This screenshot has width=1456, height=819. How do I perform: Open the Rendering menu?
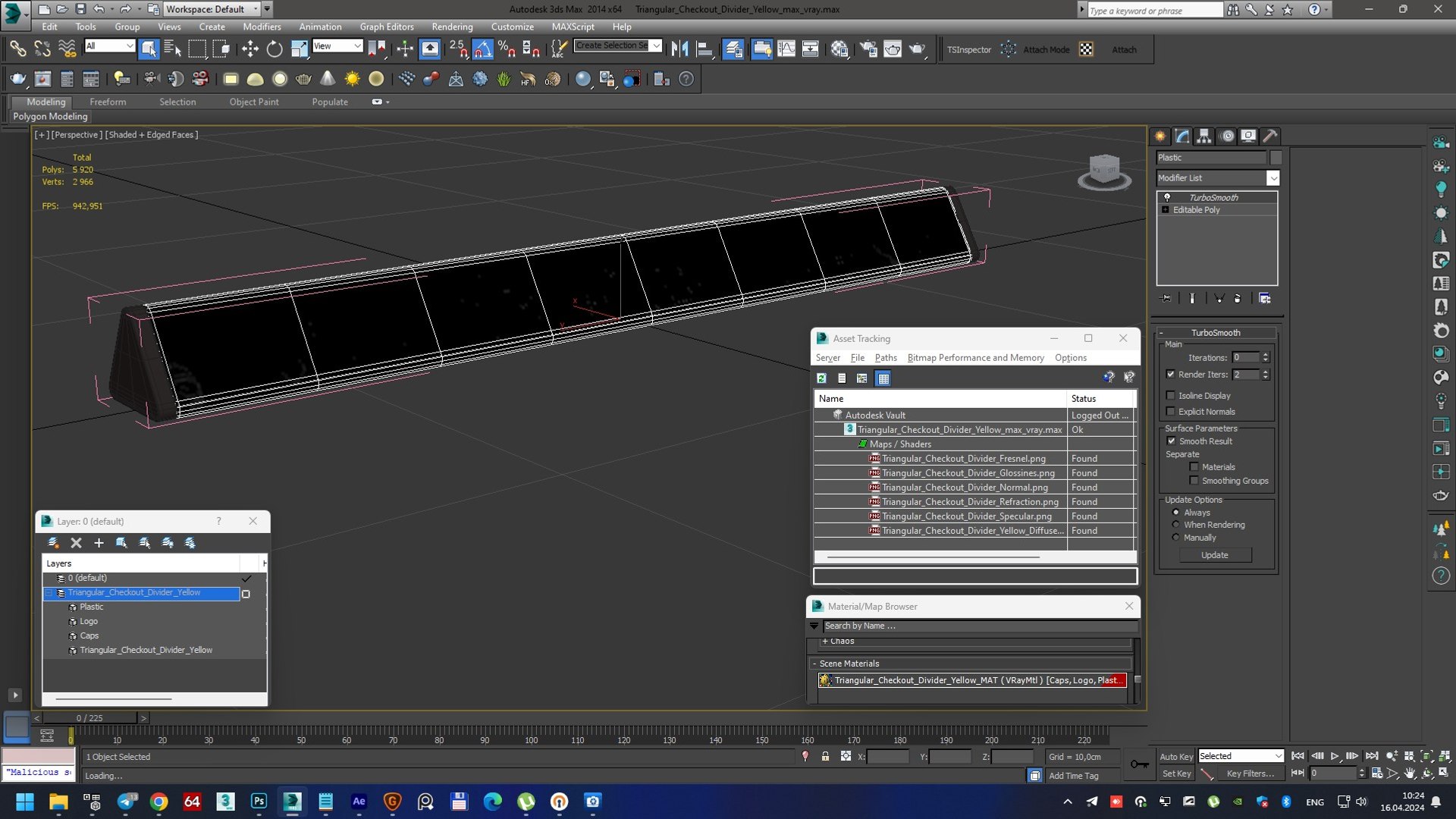click(x=452, y=27)
